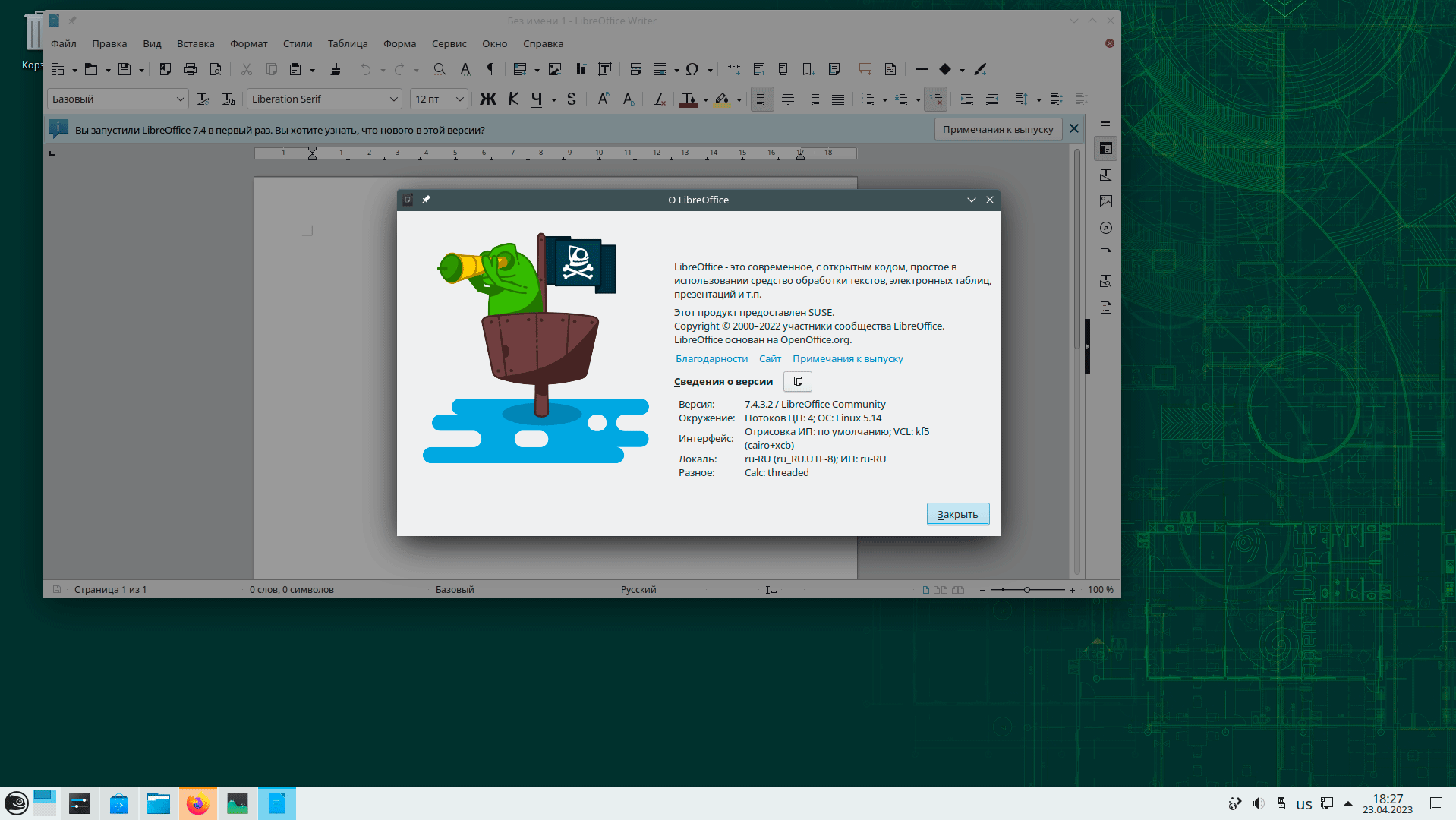Open the Gallery sidebar icon
The image size is (1456, 820).
[x=1105, y=201]
